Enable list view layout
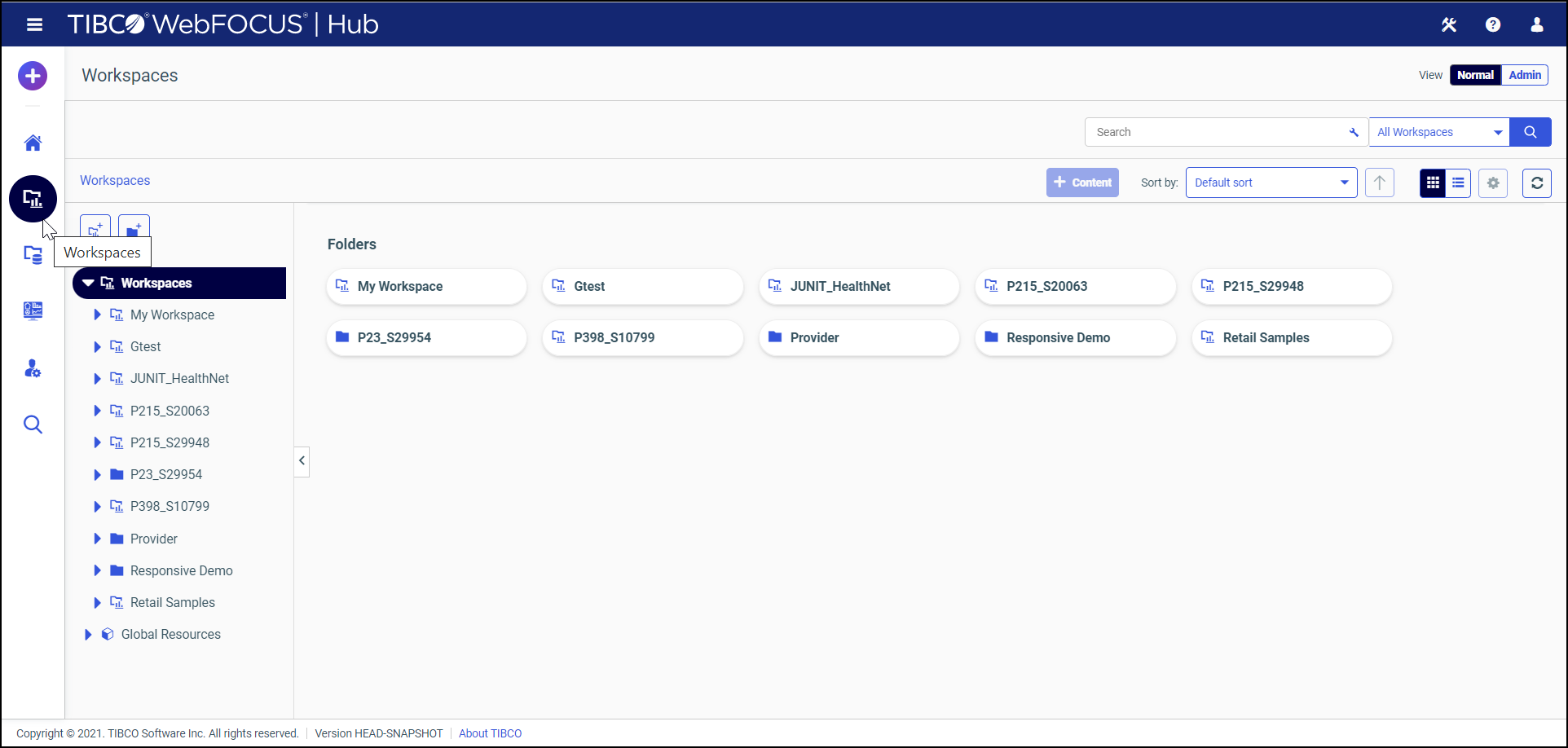This screenshot has height=748, width=1568. pos(1457,183)
